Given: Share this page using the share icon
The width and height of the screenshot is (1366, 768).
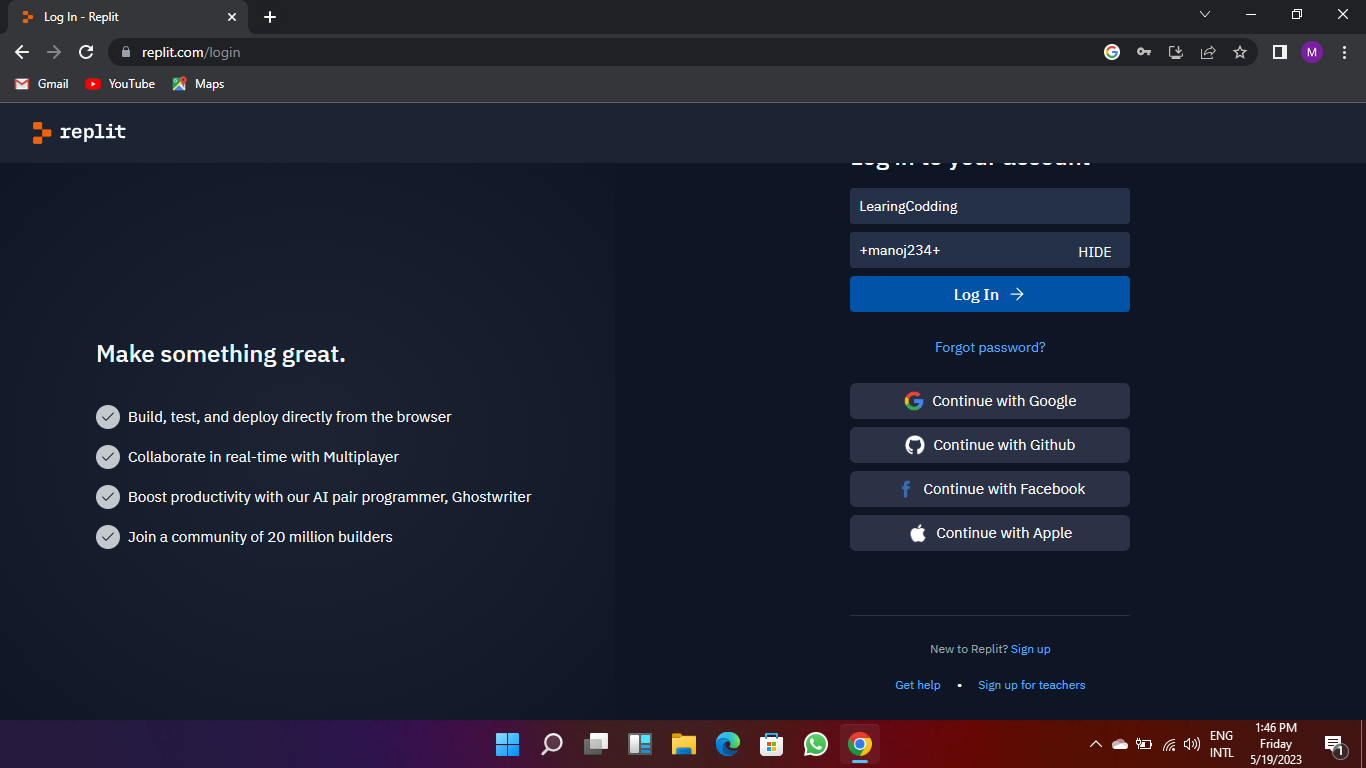Looking at the screenshot, I should click(1208, 52).
